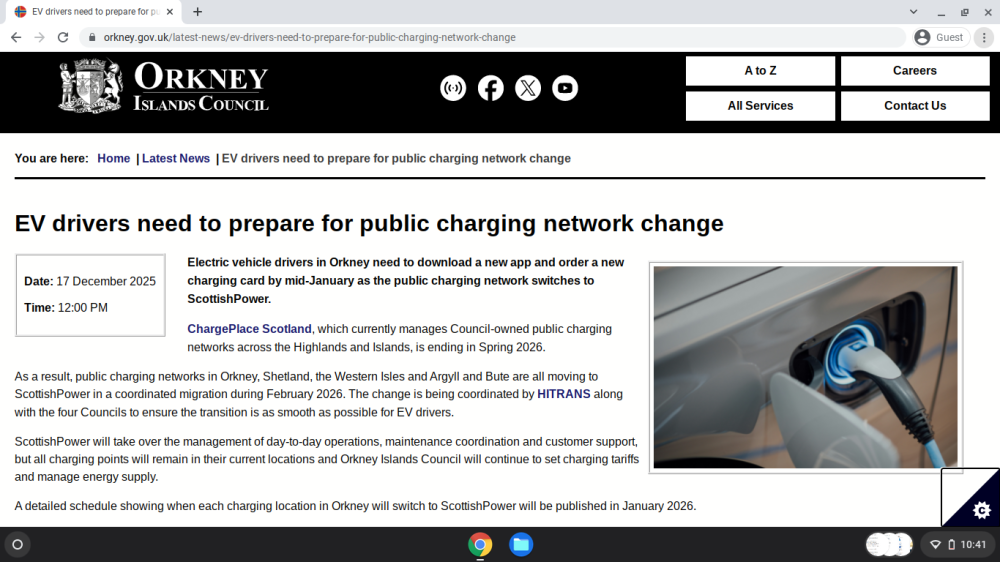
Task: Click the Wi-Fi icon in system tray
Action: click(x=936, y=545)
